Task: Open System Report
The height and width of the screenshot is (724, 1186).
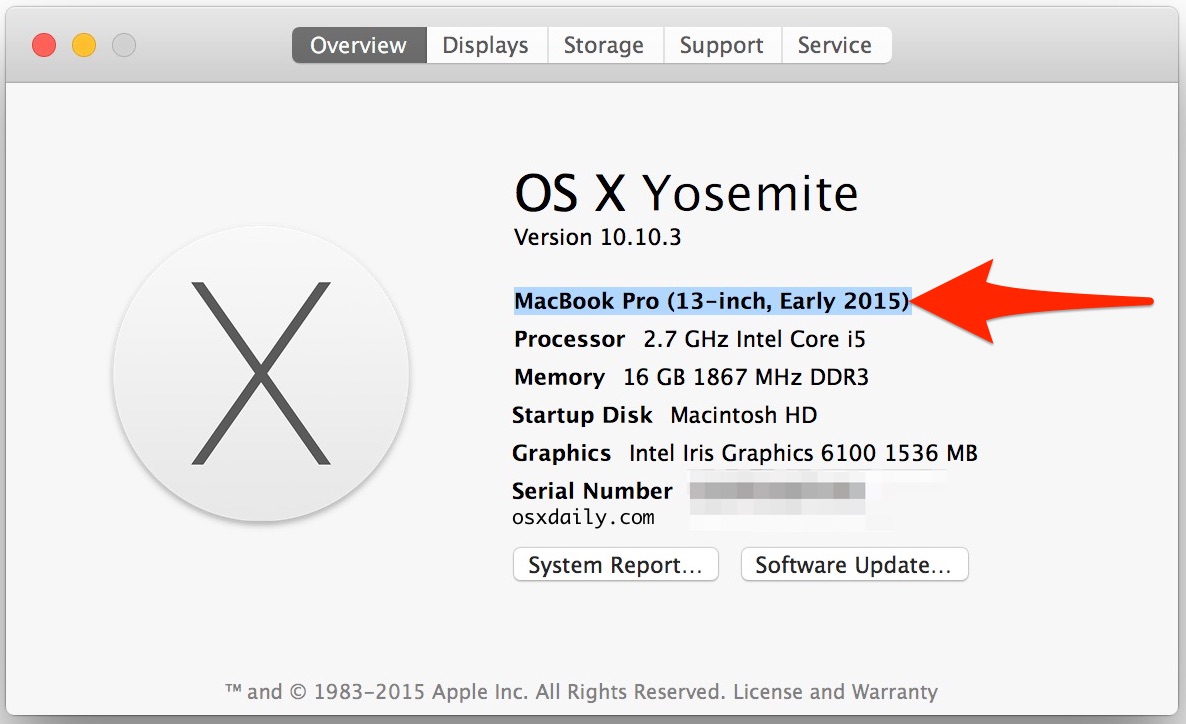Action: tap(615, 565)
